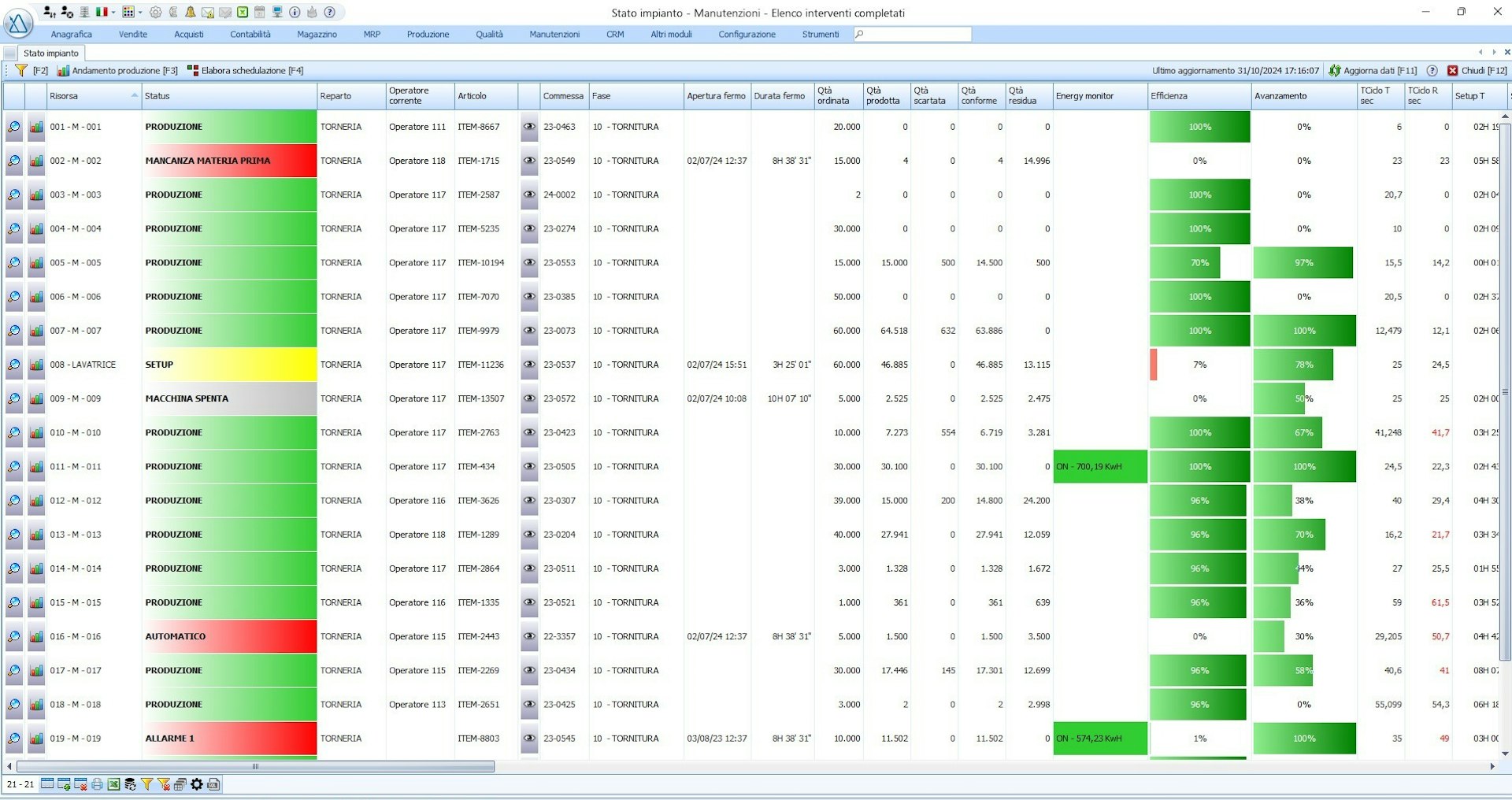The width and height of the screenshot is (1512, 800).
Task: Open the SQL document icon at bottom
Action: tap(213, 784)
